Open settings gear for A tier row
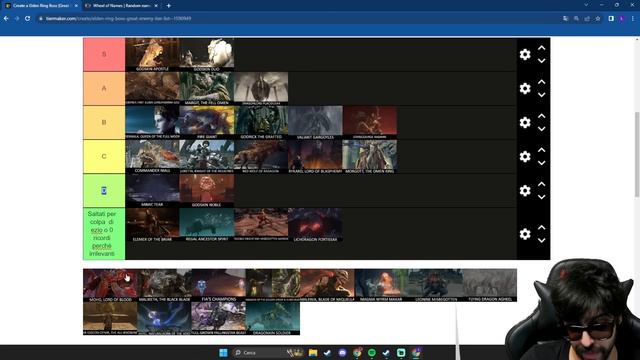 (x=525, y=89)
